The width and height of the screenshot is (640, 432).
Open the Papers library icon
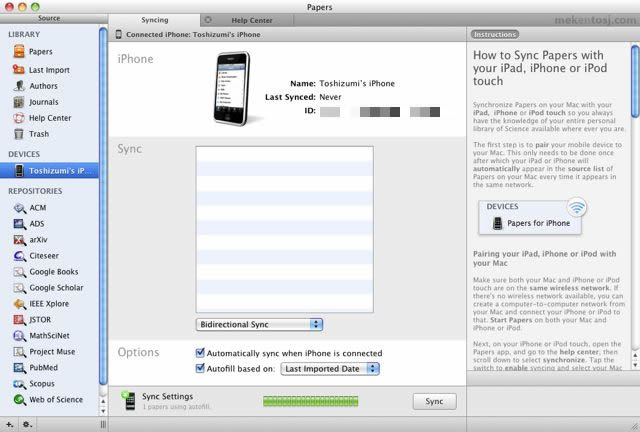pyautogui.click(x=19, y=51)
